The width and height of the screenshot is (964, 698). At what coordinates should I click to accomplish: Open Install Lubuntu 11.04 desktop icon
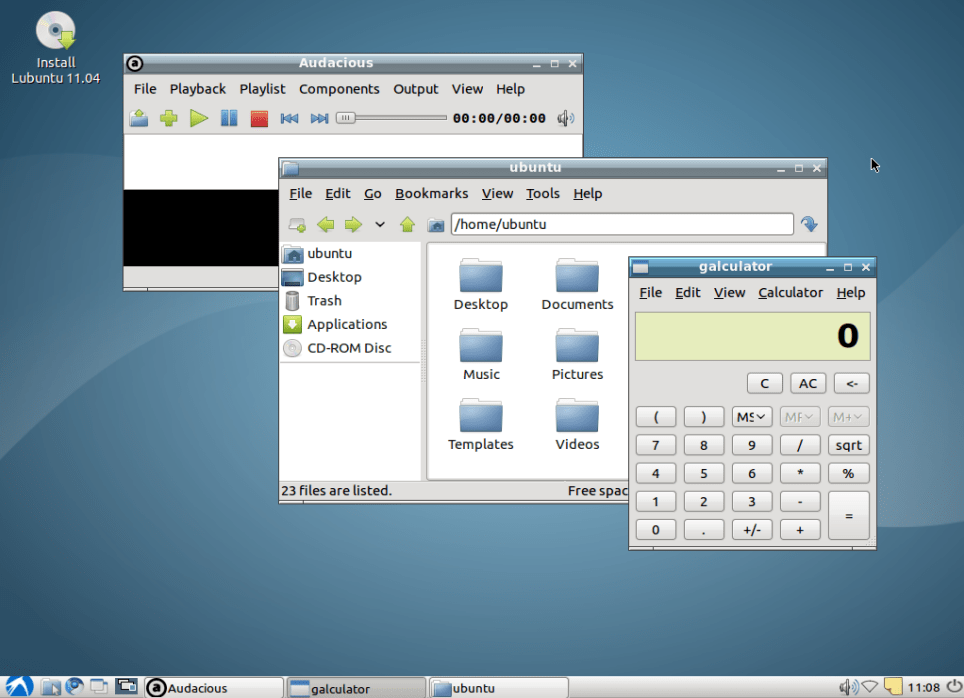pos(55,48)
